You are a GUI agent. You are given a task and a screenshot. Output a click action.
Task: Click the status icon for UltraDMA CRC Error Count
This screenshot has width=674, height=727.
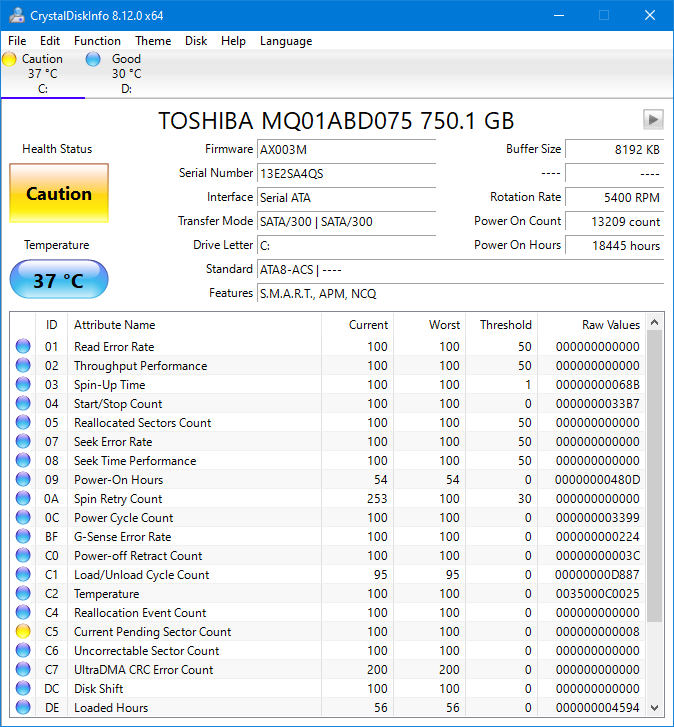click(23, 670)
